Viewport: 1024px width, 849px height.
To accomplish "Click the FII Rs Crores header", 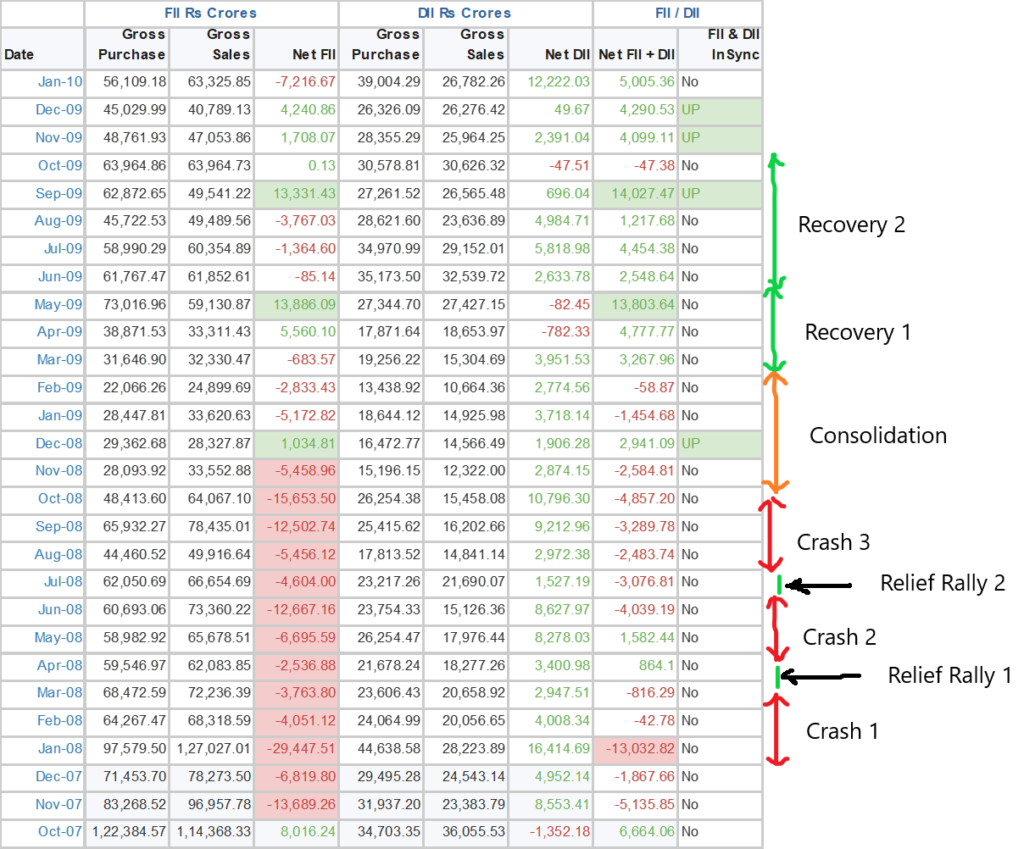I will click(211, 13).
